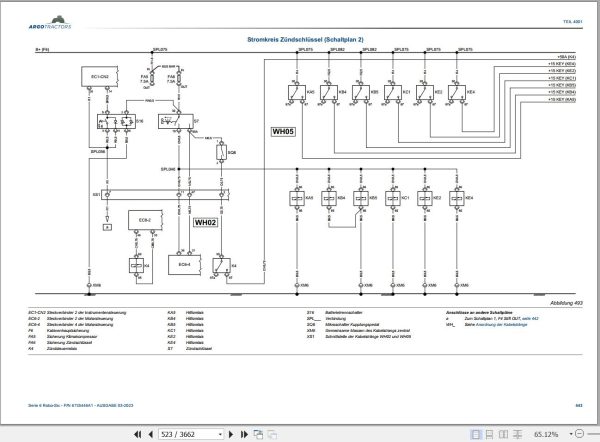Jump to the last page
This screenshot has height=442, width=600.
tap(244, 434)
